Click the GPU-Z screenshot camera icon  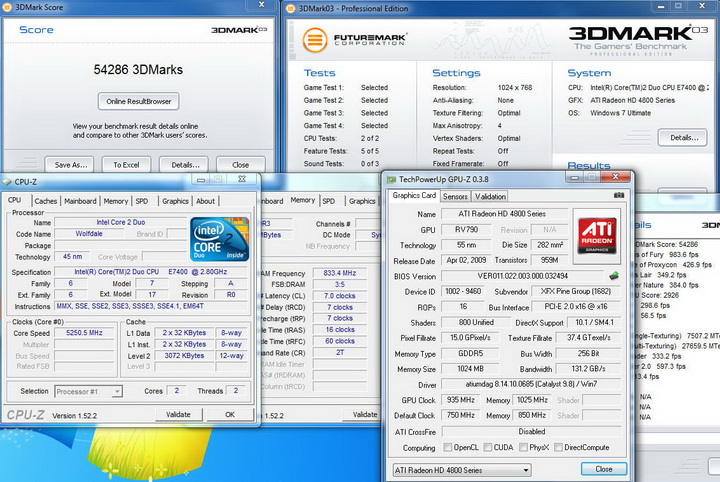[x=619, y=196]
